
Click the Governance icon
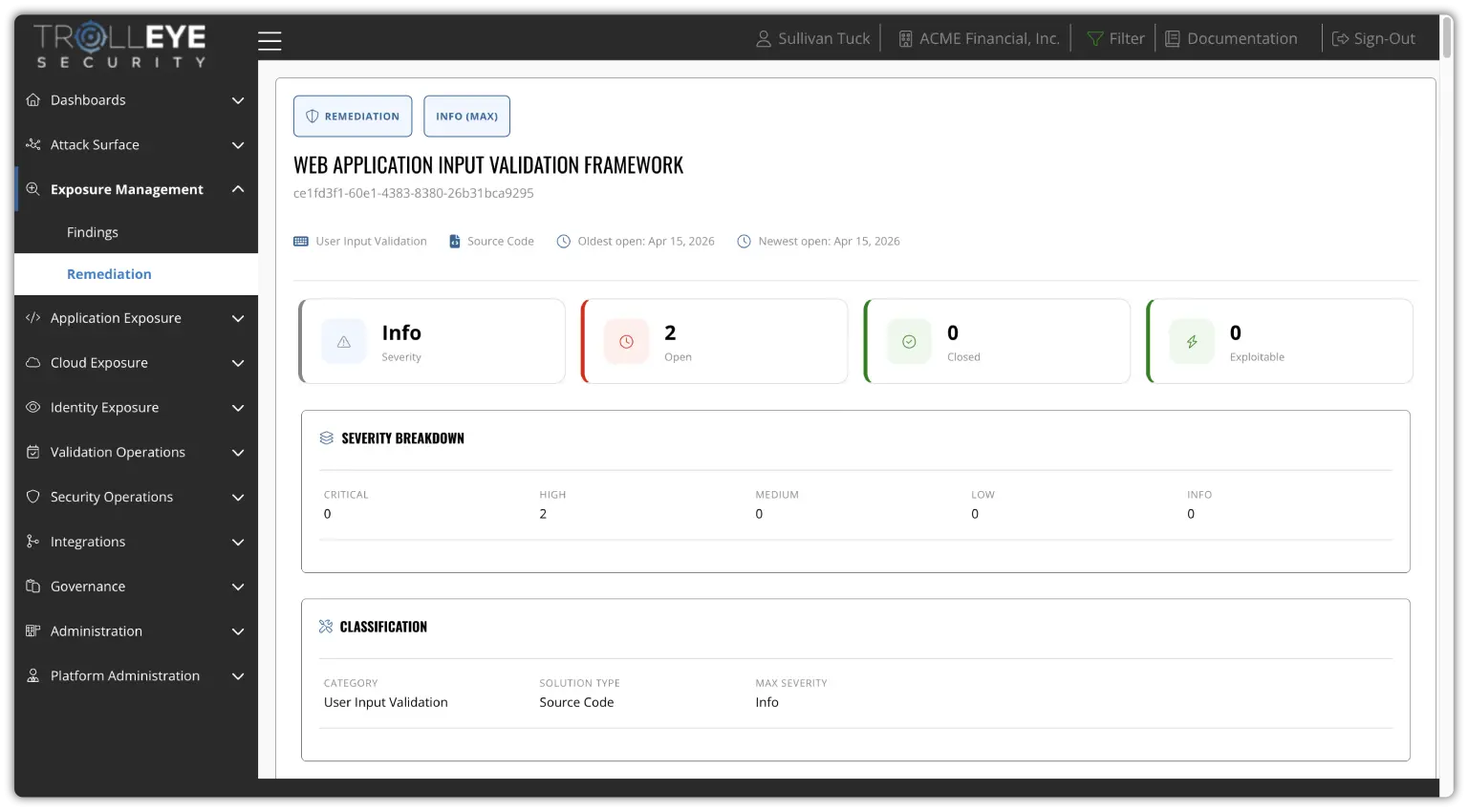32,587
